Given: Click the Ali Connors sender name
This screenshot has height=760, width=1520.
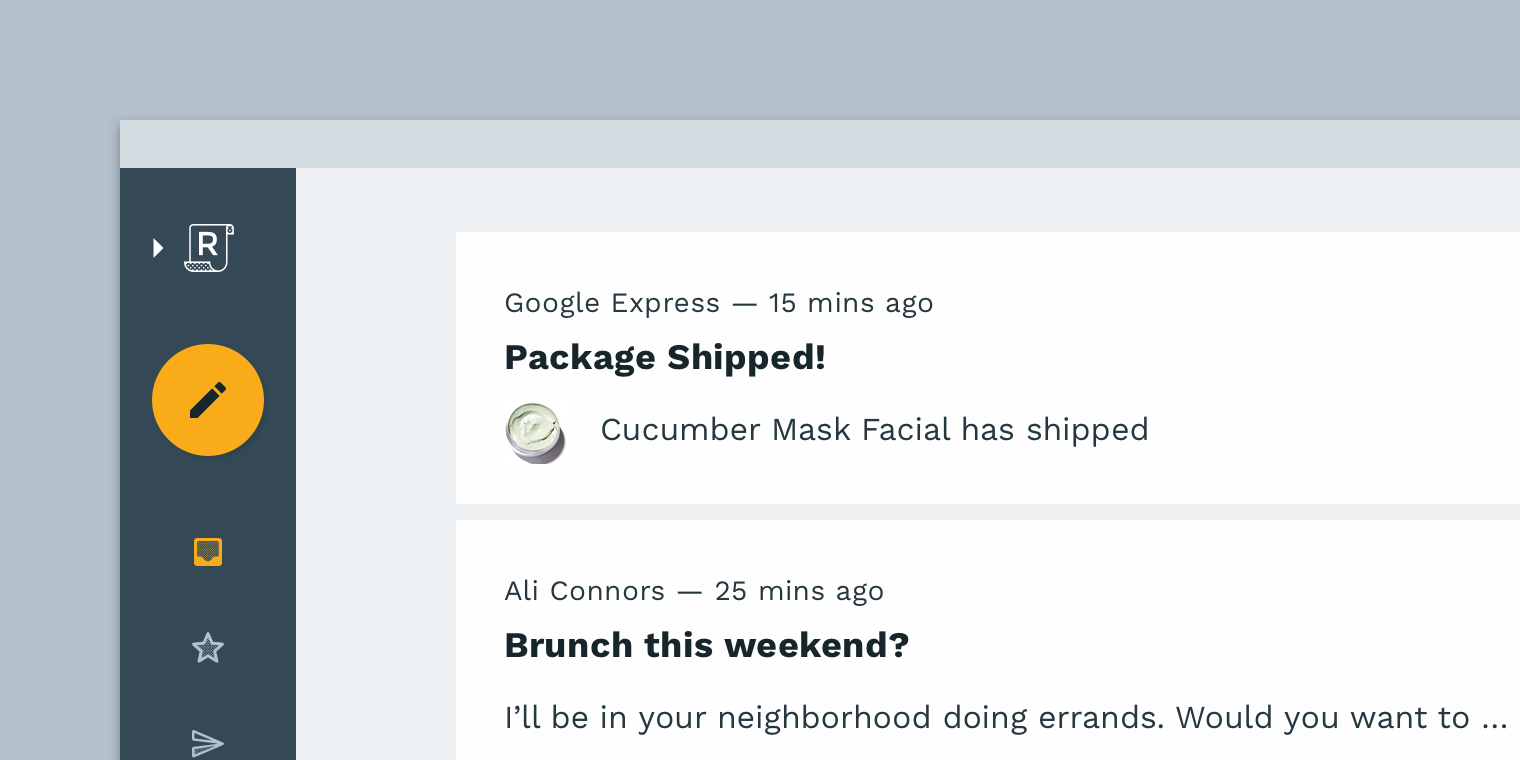Looking at the screenshot, I should [585, 591].
